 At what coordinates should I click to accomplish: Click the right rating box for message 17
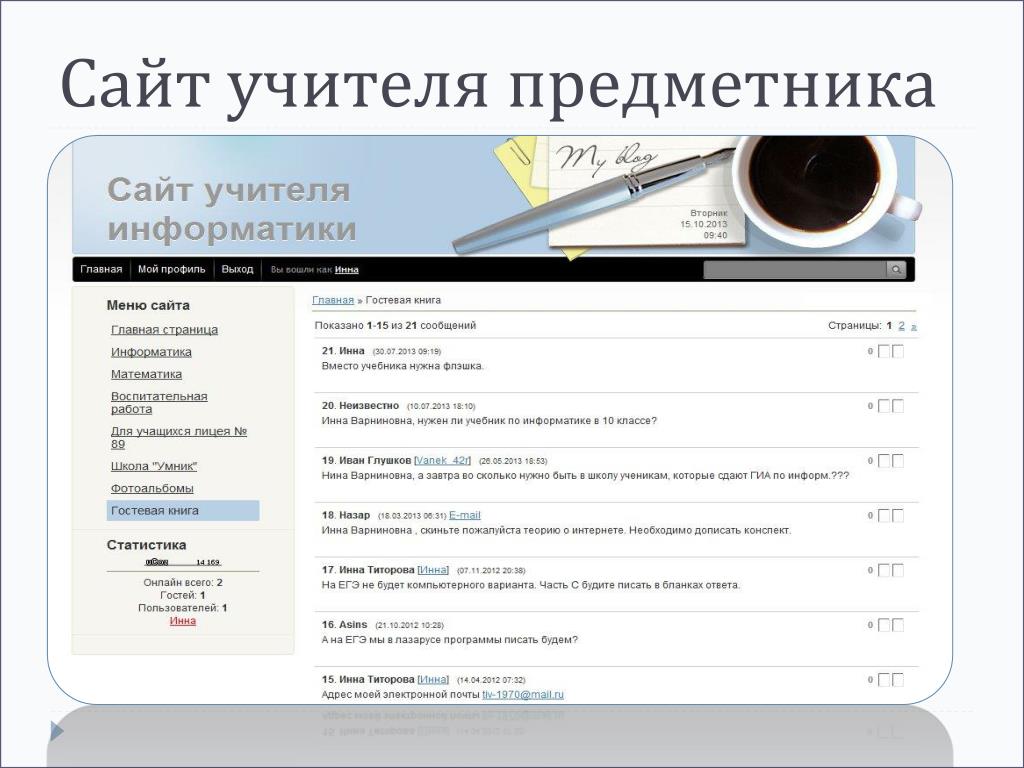[x=898, y=570]
